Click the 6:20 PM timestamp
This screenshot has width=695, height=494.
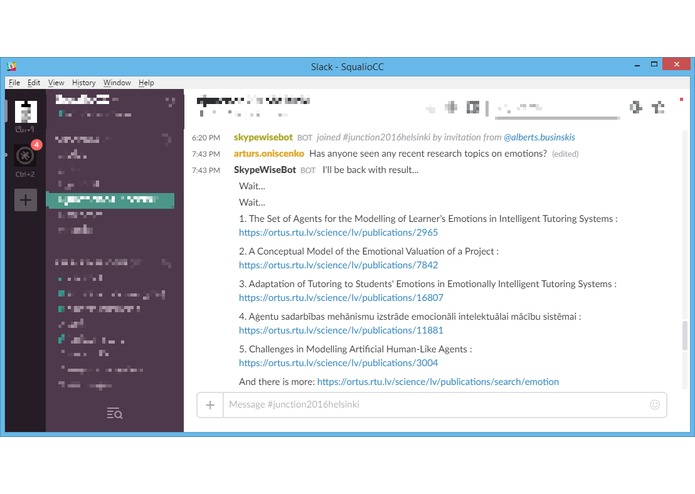pos(206,138)
